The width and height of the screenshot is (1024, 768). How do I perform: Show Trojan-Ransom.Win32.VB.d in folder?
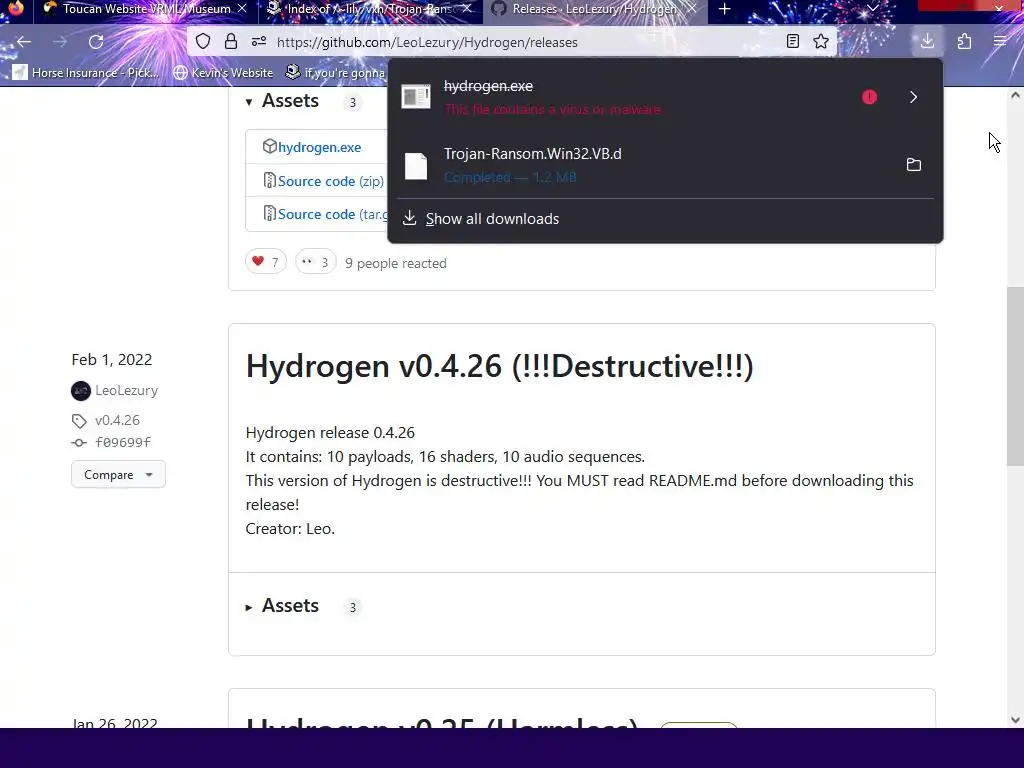914,165
